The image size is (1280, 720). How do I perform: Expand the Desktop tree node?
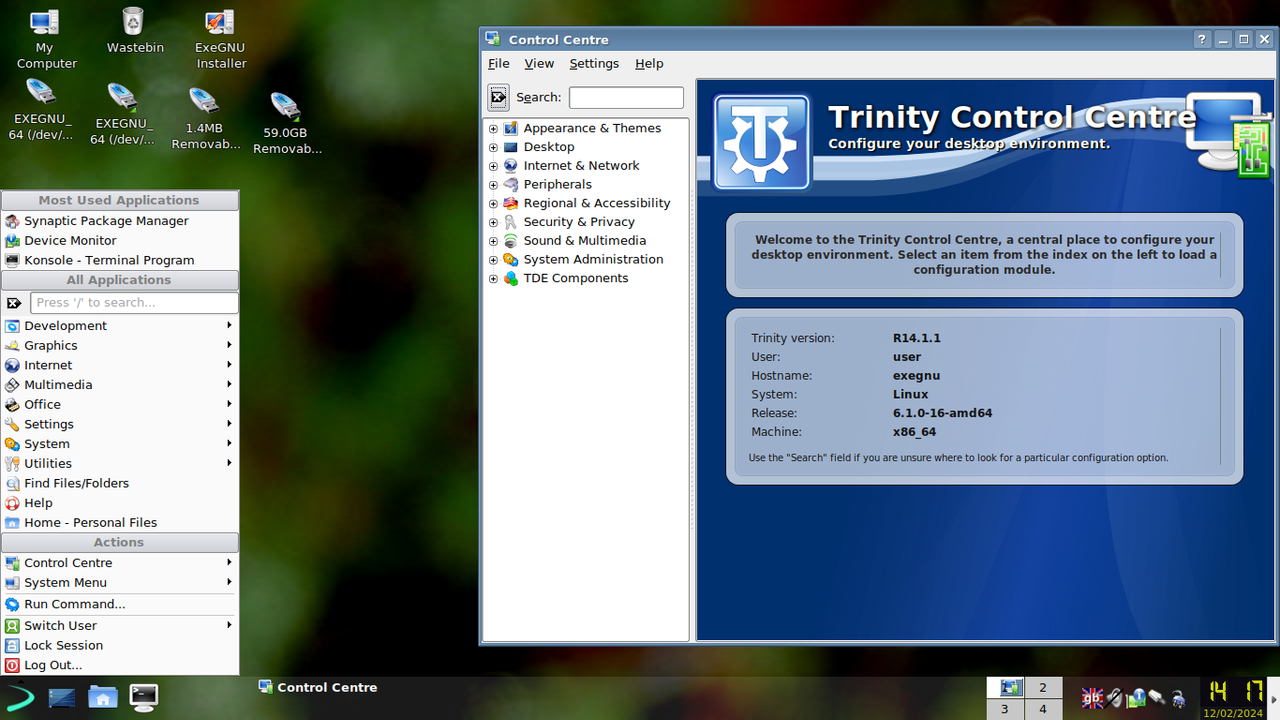[493, 147]
